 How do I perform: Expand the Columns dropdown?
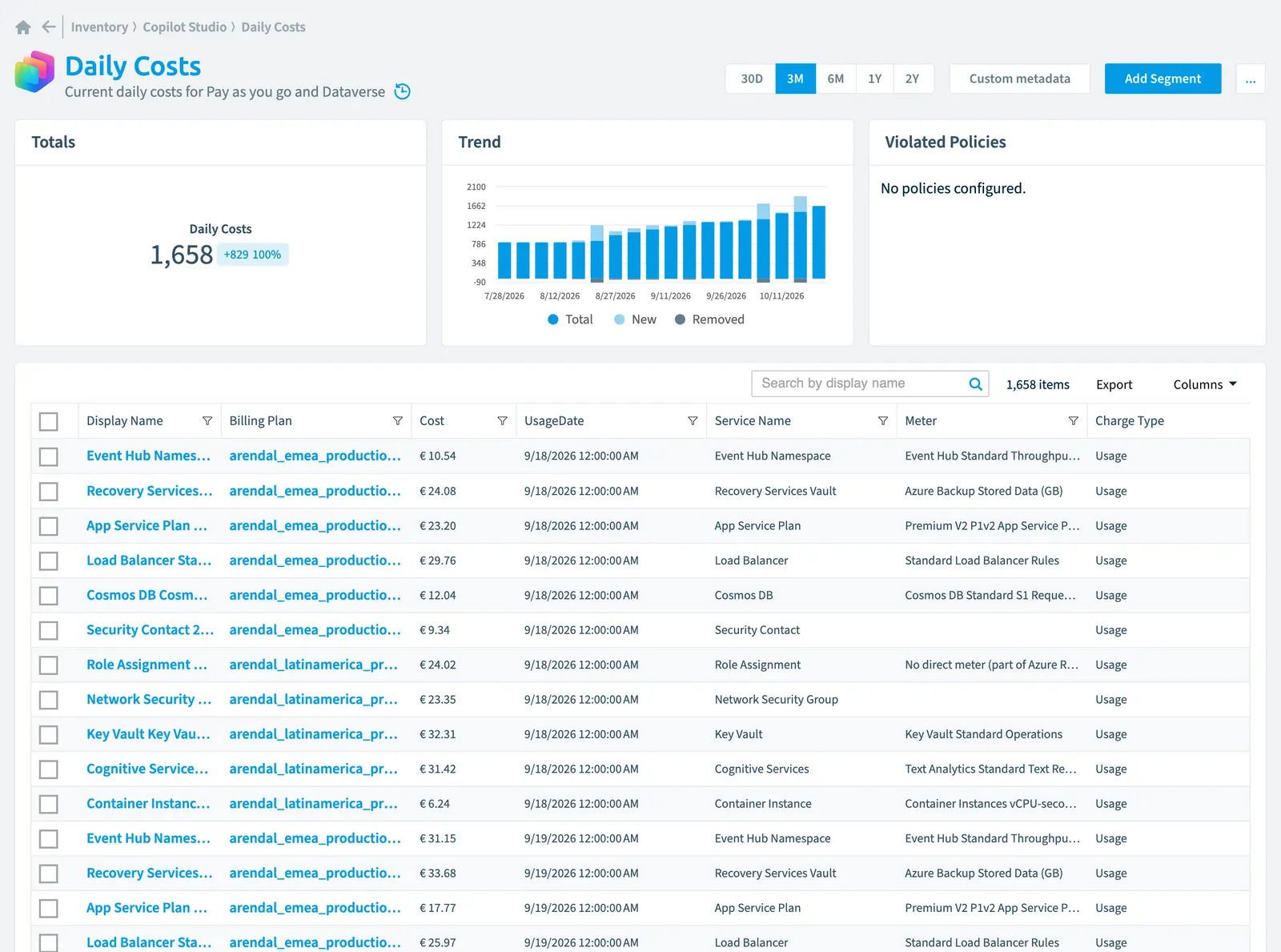1205,384
